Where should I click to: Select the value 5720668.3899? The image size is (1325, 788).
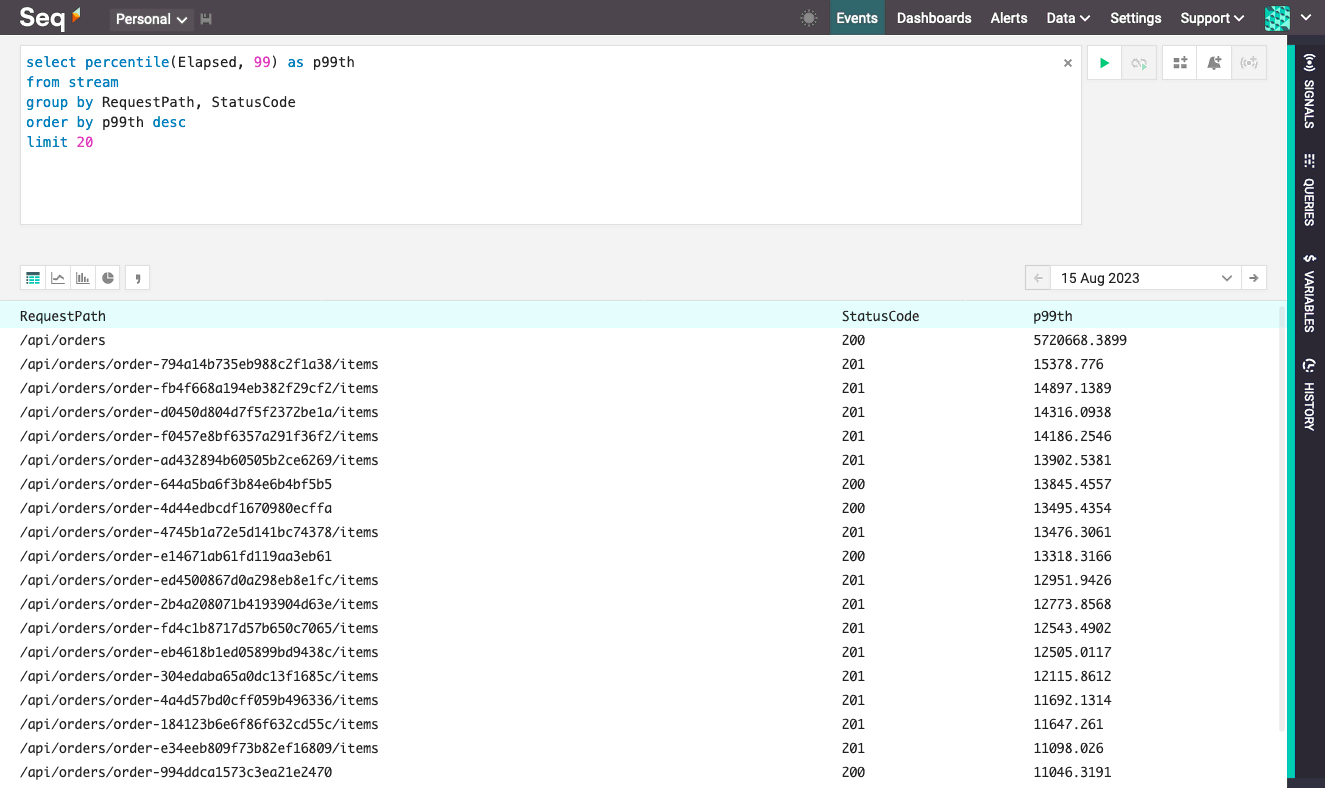(1080, 340)
